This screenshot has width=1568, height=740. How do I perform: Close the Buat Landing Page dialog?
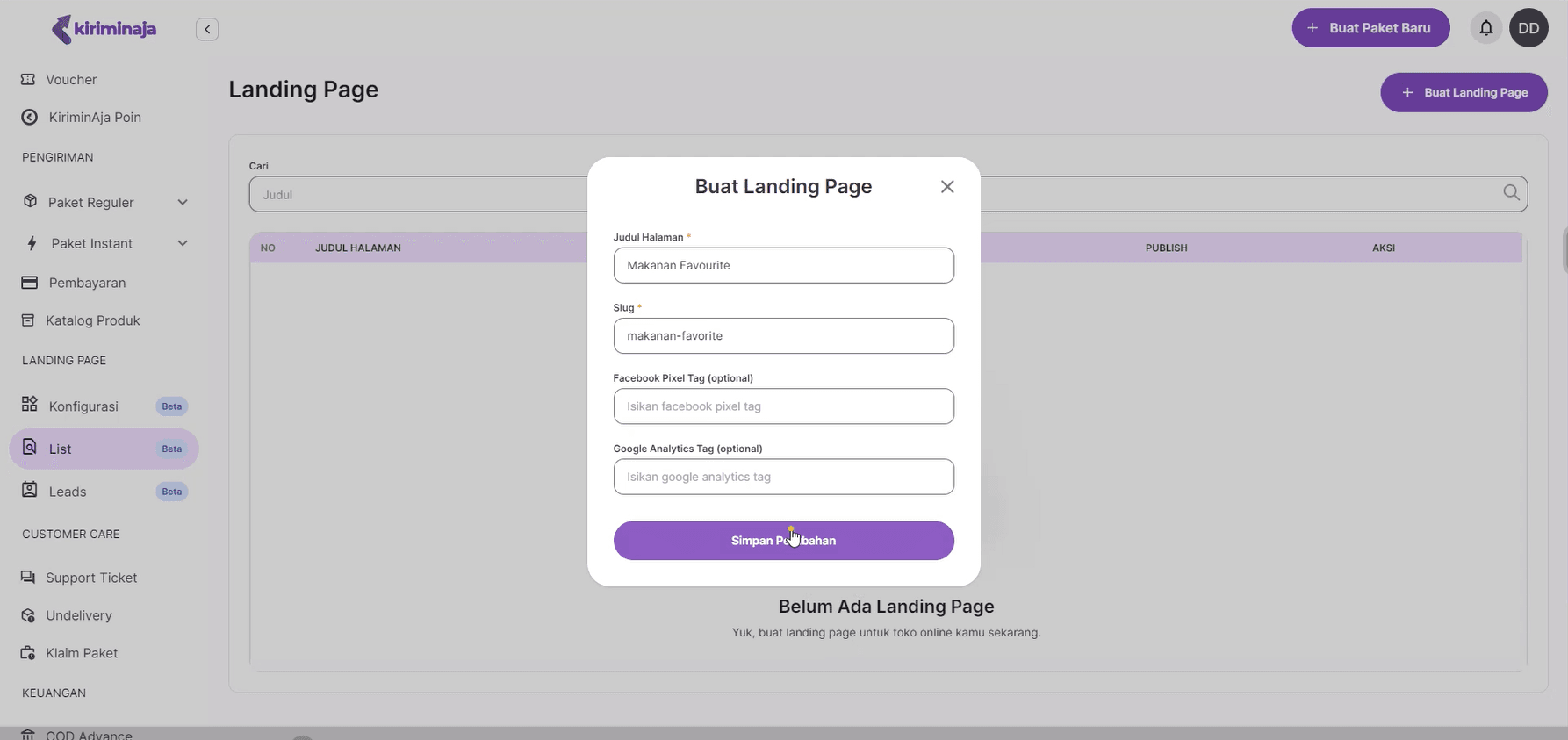pos(947,186)
